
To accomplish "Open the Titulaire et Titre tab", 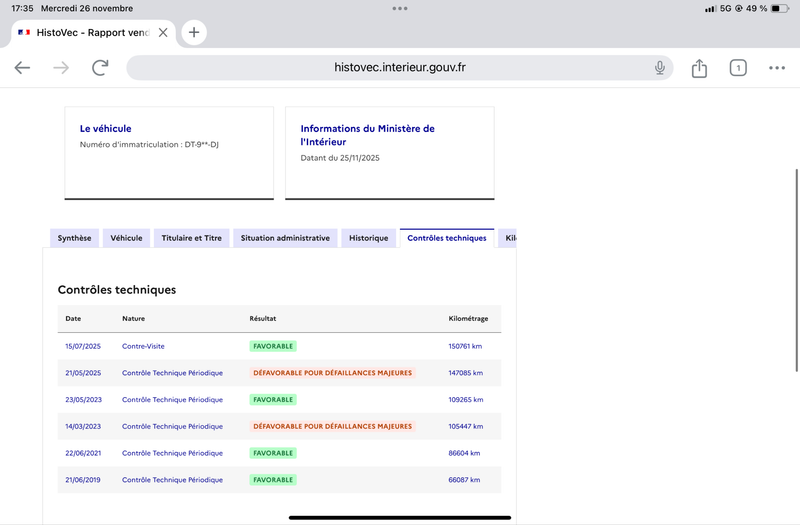I will (192, 238).
